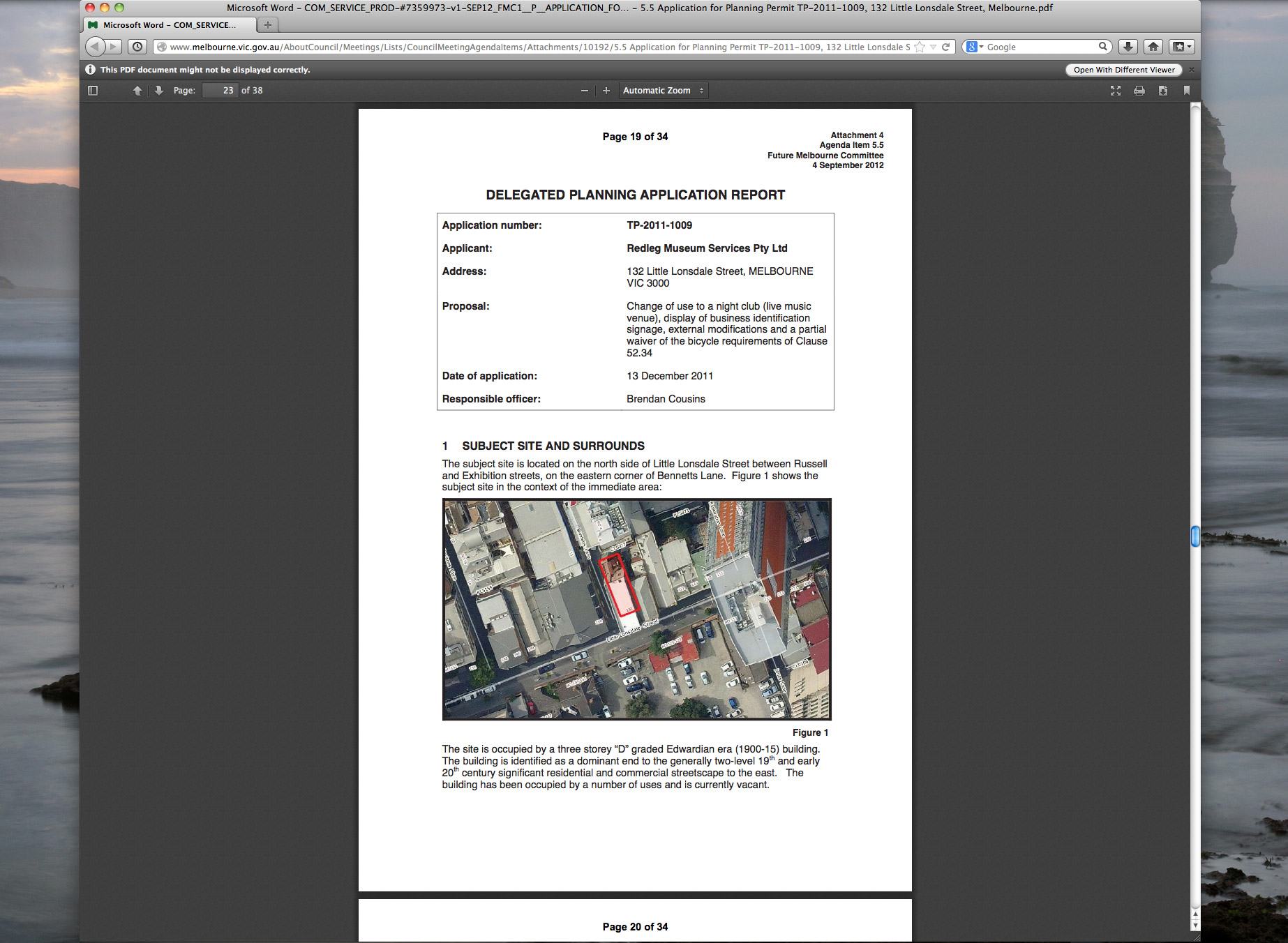This screenshot has height=943, width=1288.
Task: Select the Microsoft Word PDF tab
Action: (169, 25)
